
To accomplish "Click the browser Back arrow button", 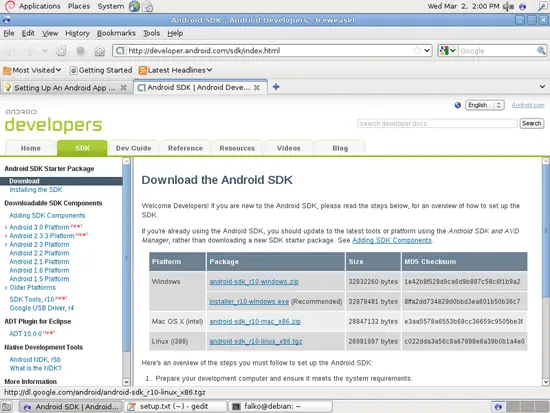I will click(x=10, y=51).
